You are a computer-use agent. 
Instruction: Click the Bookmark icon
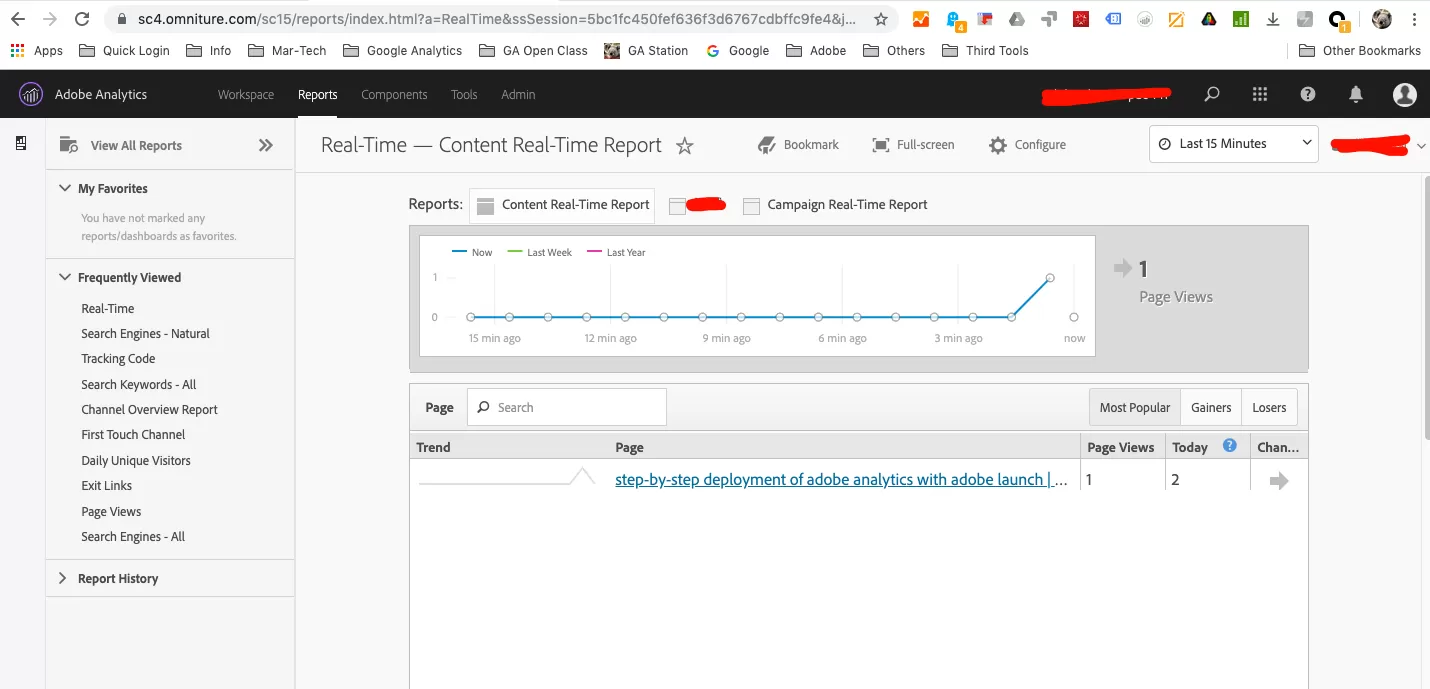[767, 145]
